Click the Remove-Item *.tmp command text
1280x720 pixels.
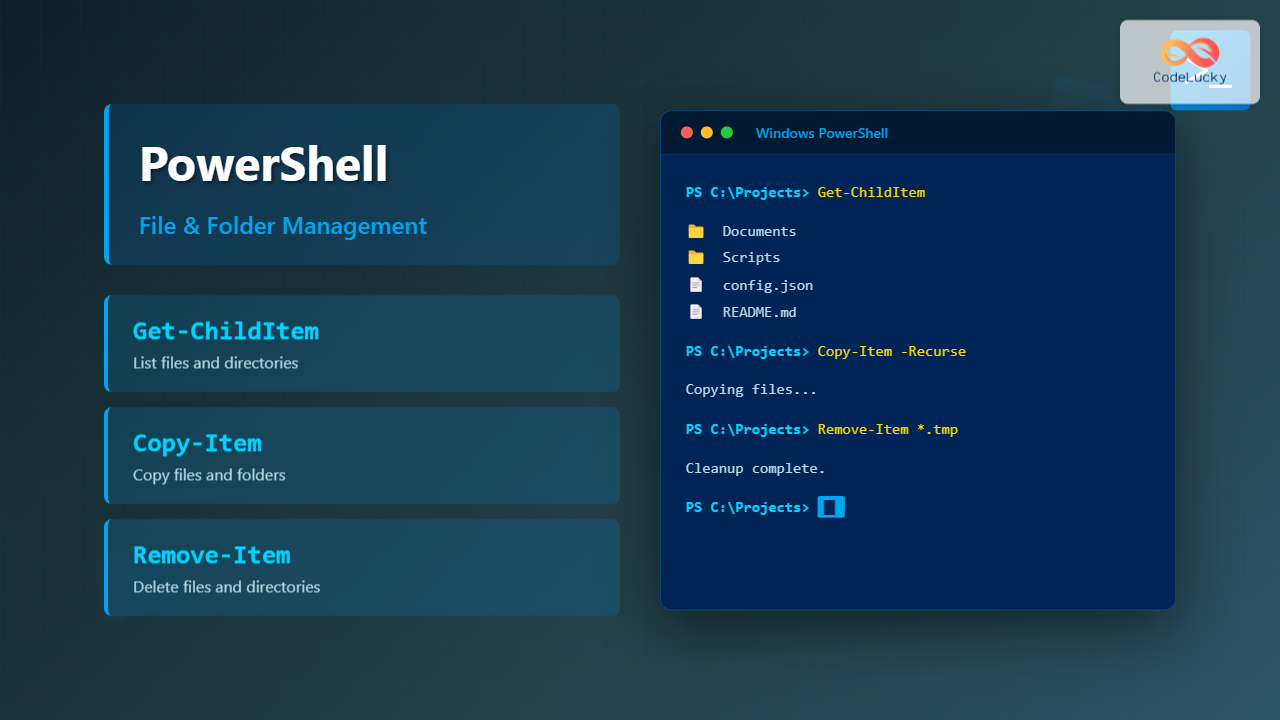tap(887, 429)
